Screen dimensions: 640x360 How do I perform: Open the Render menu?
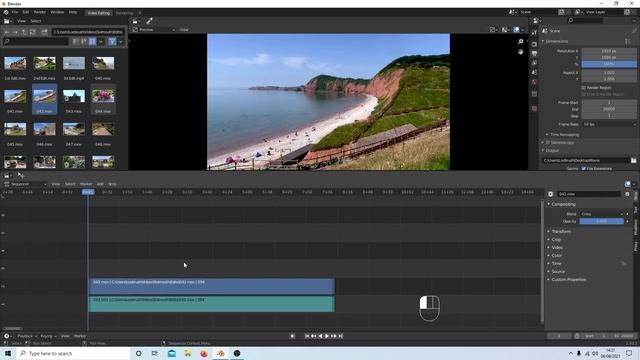(x=40, y=12)
